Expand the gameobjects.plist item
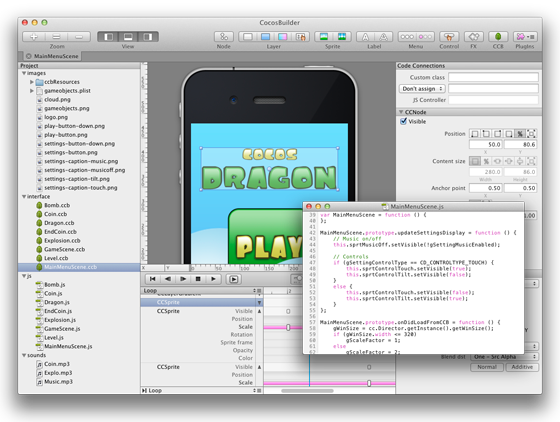 coord(31,91)
